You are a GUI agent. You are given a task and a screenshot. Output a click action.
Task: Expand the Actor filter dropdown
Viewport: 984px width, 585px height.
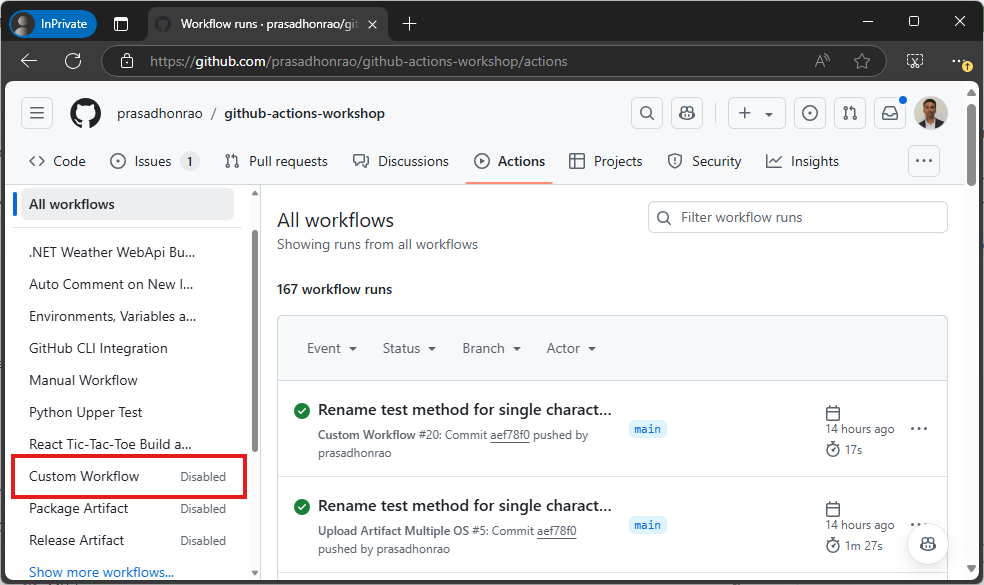point(570,348)
